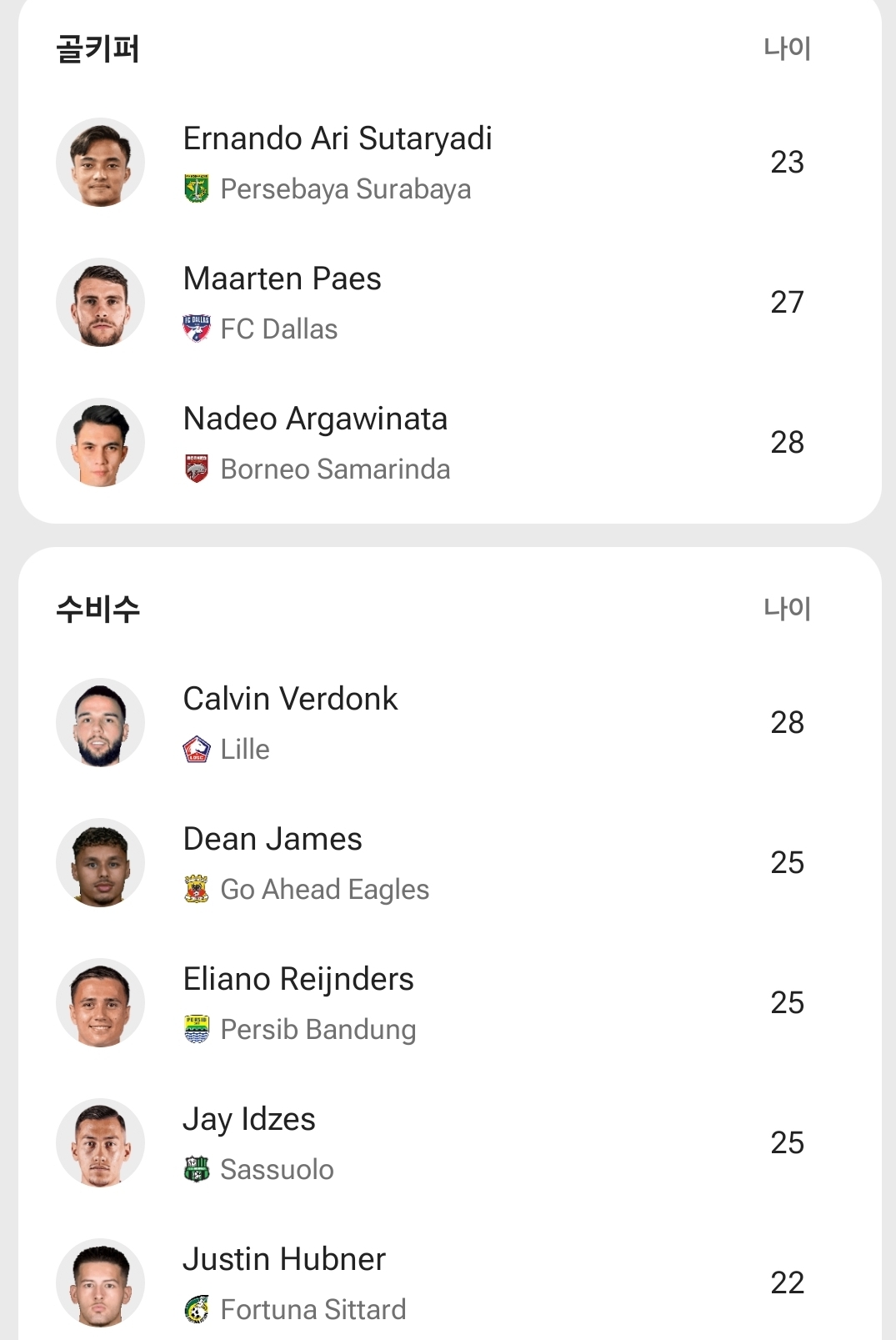Click the 골키퍼 section heading
Image resolution: width=896 pixels, height=1340 pixels.
tap(98, 49)
